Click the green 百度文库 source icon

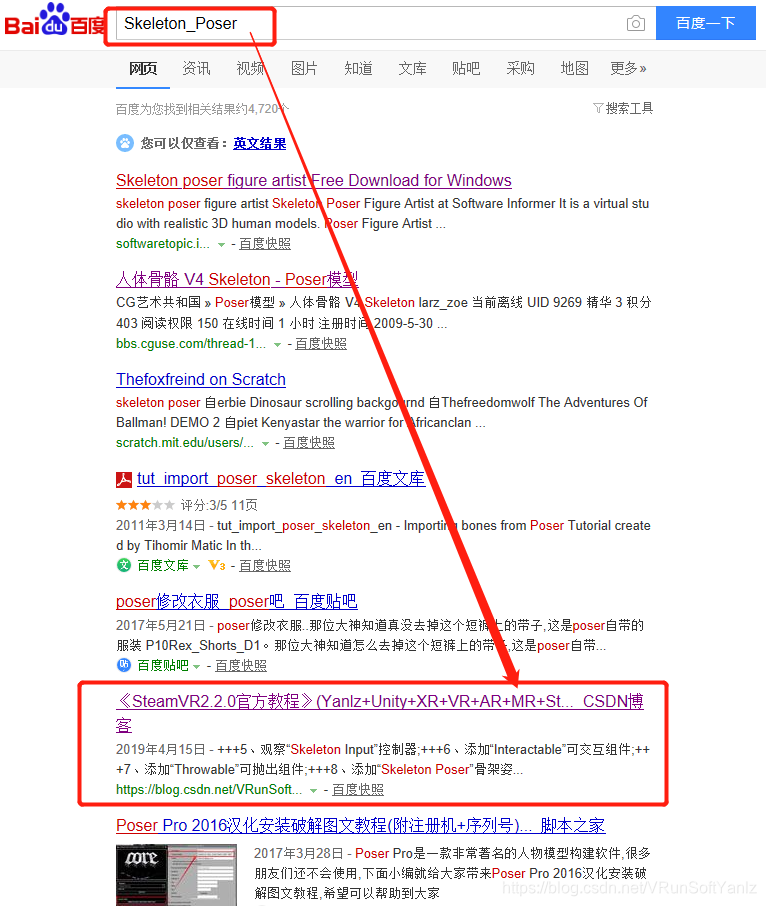pyautogui.click(x=124, y=565)
